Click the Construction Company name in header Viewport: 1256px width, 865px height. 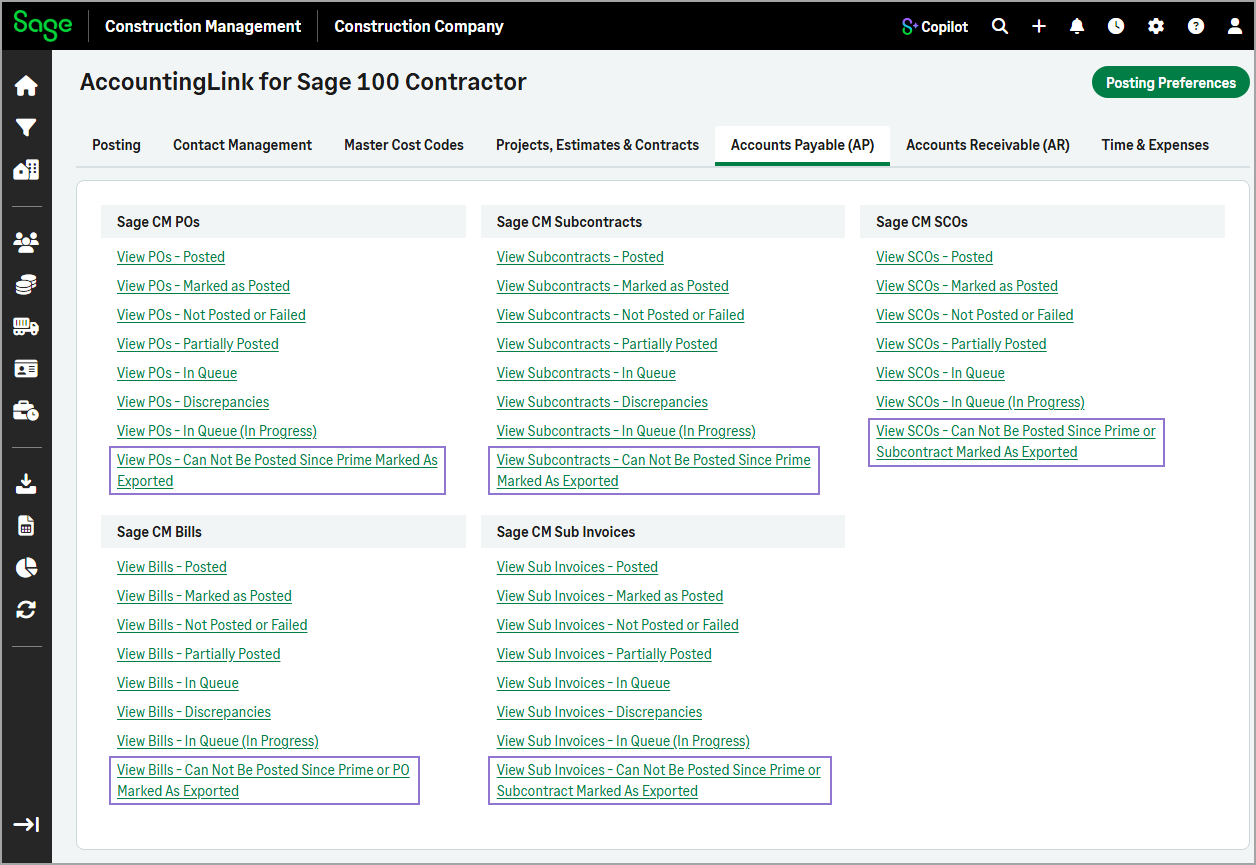pos(419,26)
